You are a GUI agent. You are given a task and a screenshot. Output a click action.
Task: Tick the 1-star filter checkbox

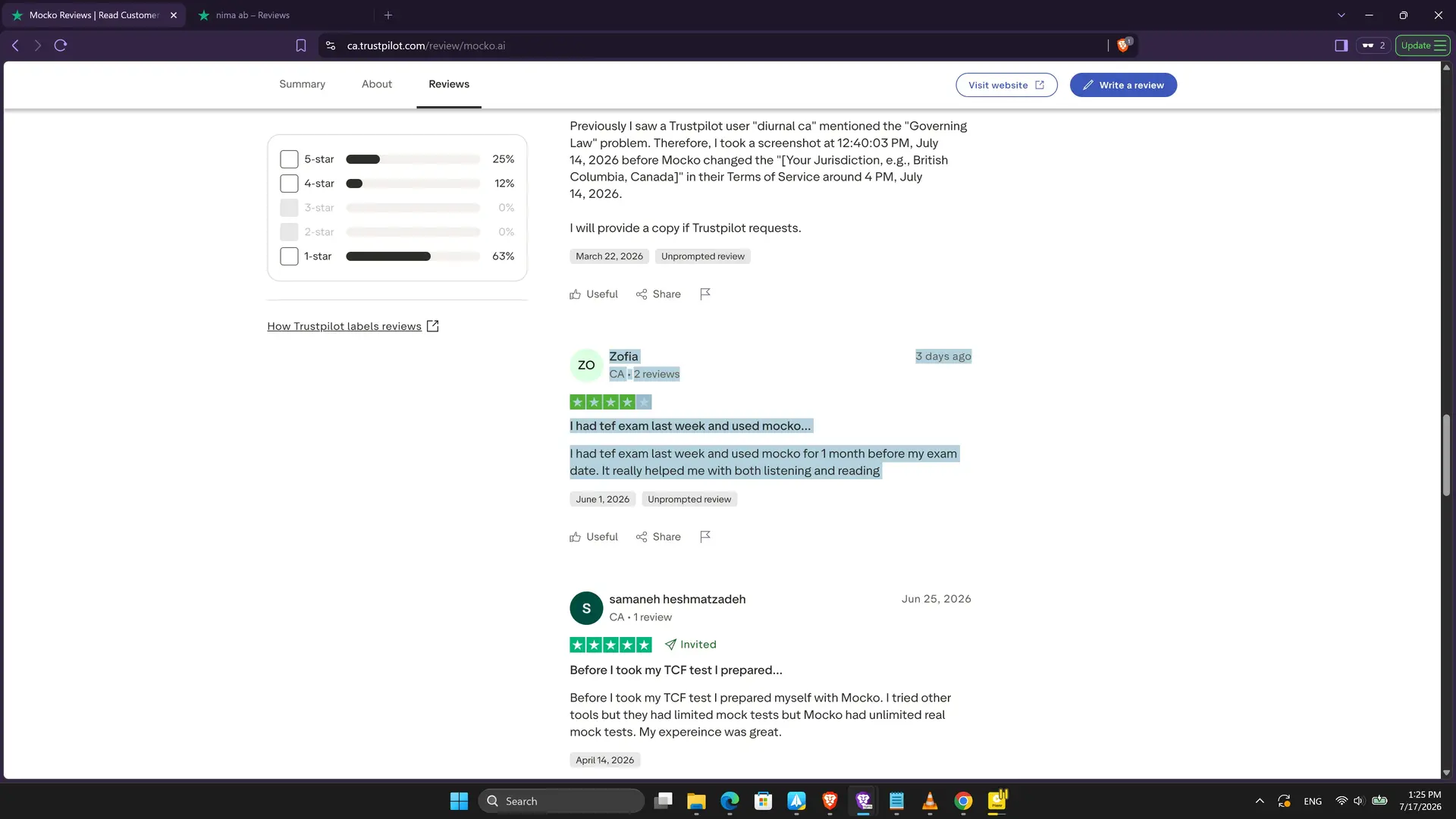289,256
